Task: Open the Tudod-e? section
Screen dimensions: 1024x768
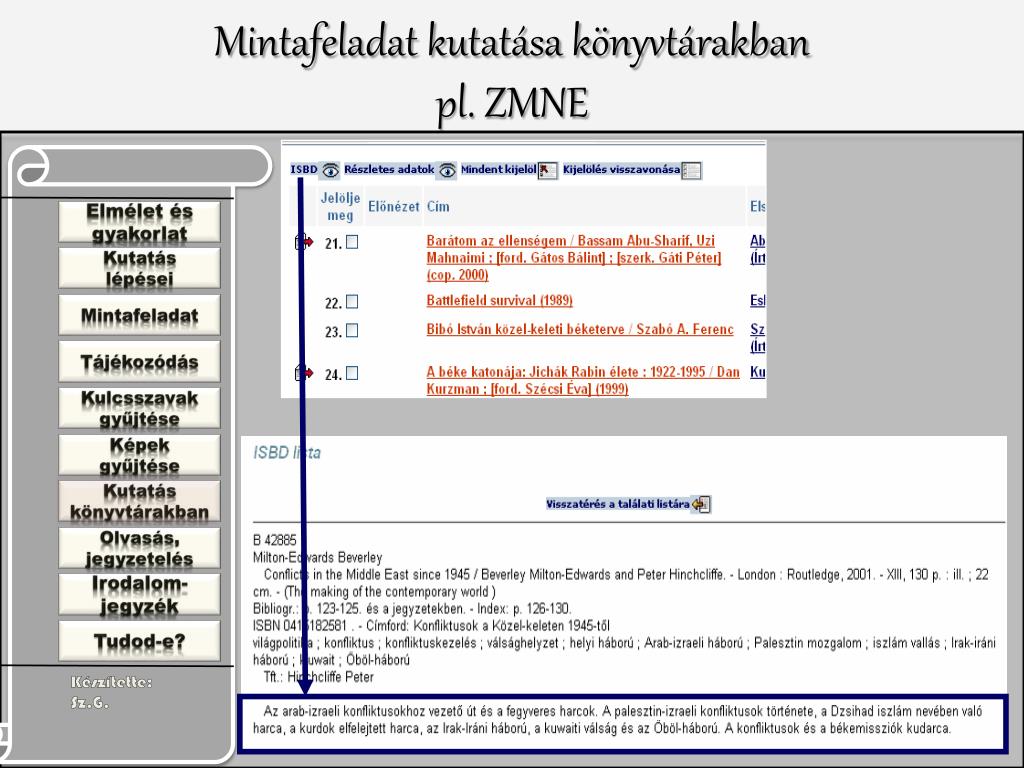Action: point(139,641)
